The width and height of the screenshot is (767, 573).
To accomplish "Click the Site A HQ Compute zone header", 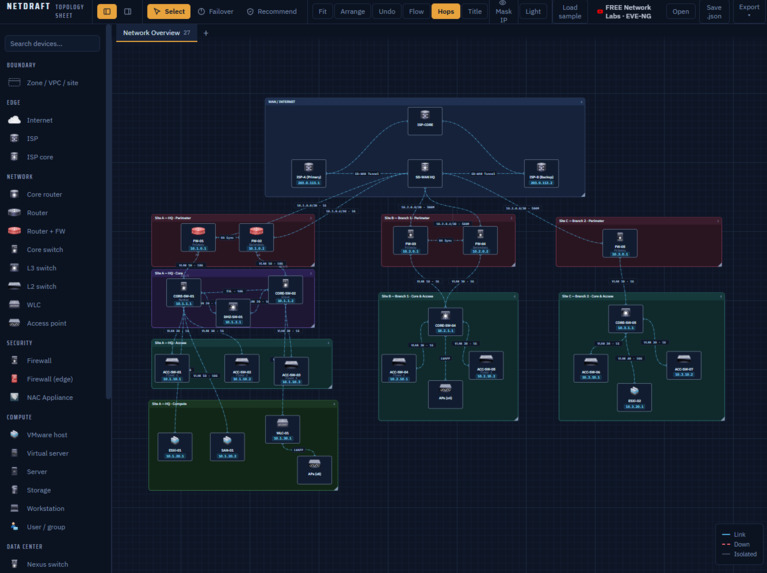I will [243, 404].
